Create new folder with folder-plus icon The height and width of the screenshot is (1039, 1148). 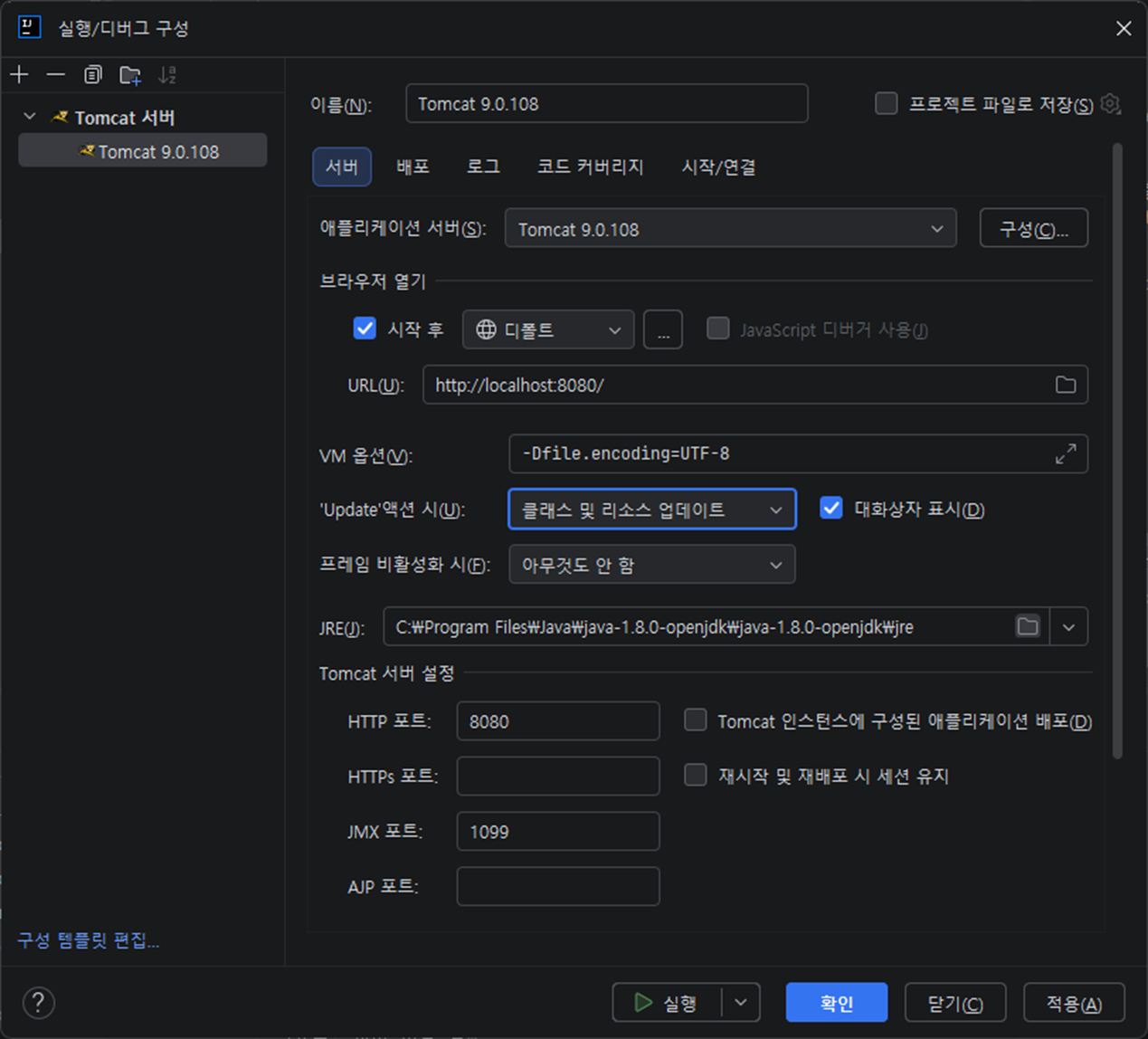(130, 74)
